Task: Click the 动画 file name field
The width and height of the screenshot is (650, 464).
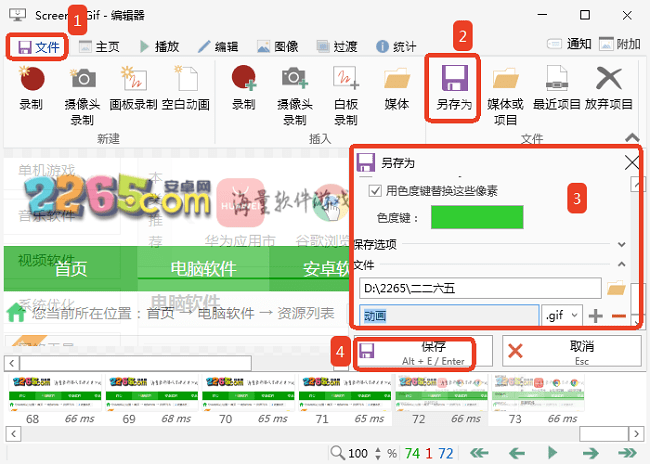Action: pos(449,316)
